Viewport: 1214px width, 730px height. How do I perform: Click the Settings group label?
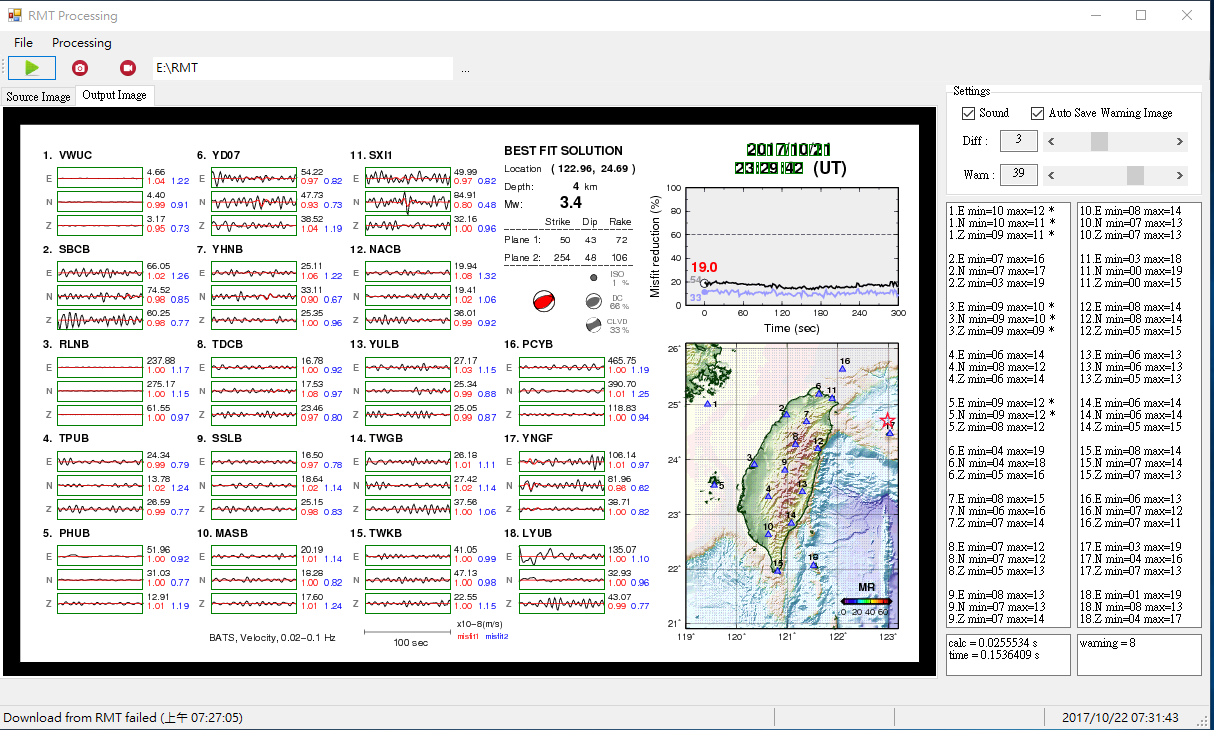click(971, 91)
